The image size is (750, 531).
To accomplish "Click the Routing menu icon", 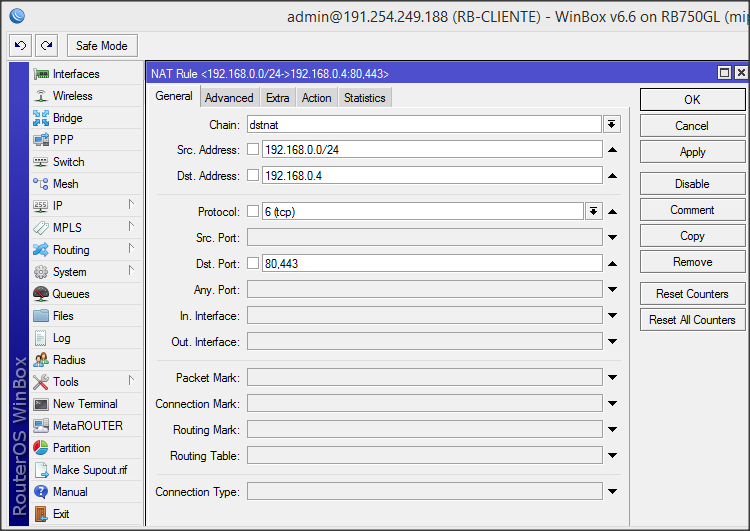I will coord(41,250).
